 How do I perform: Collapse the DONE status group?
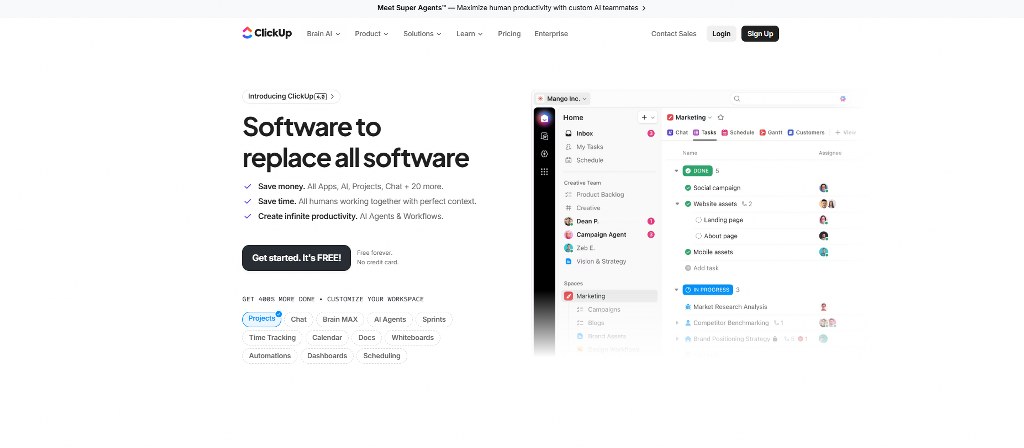[677, 171]
